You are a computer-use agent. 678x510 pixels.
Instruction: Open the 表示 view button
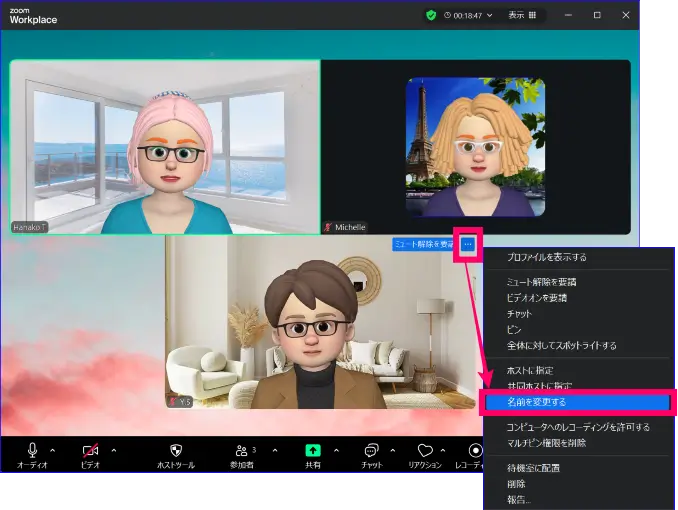coord(522,15)
